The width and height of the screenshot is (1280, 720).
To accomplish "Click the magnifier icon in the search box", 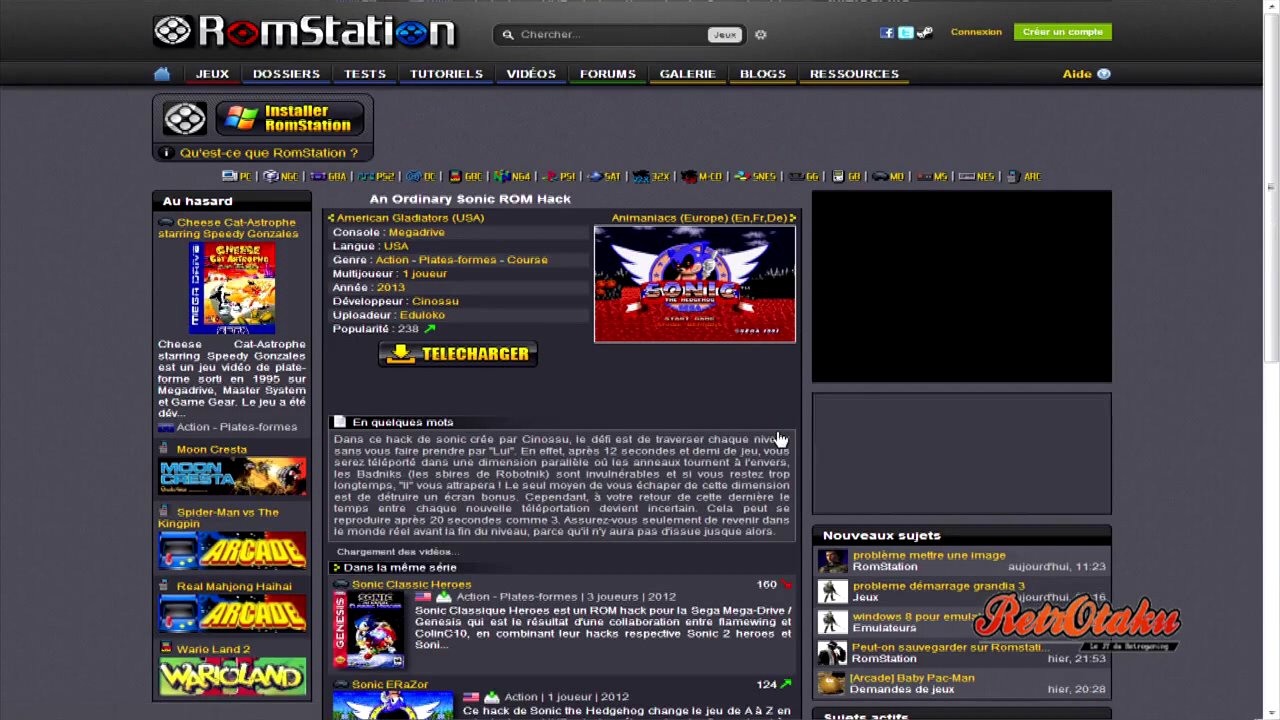I will 508,35.
